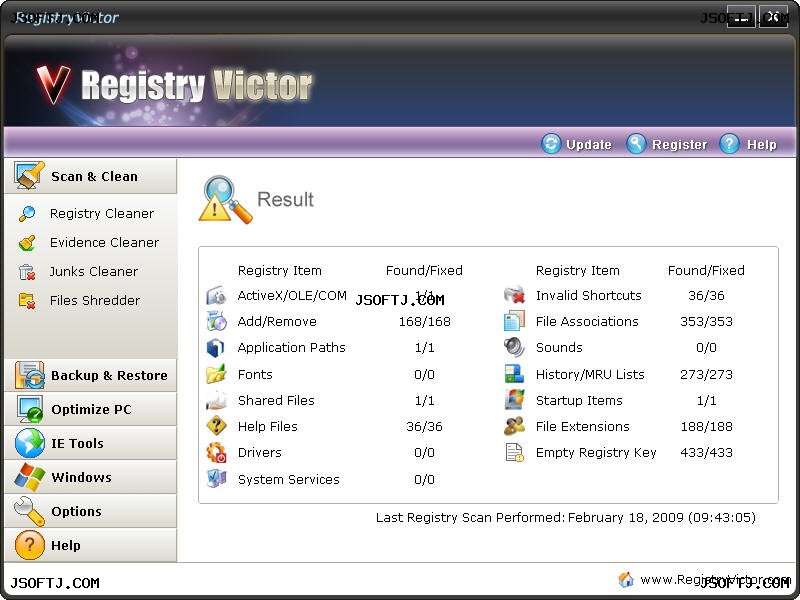The width and height of the screenshot is (800, 600).
Task: Click the Help Files 36/36 count
Action: pyautogui.click(x=424, y=427)
